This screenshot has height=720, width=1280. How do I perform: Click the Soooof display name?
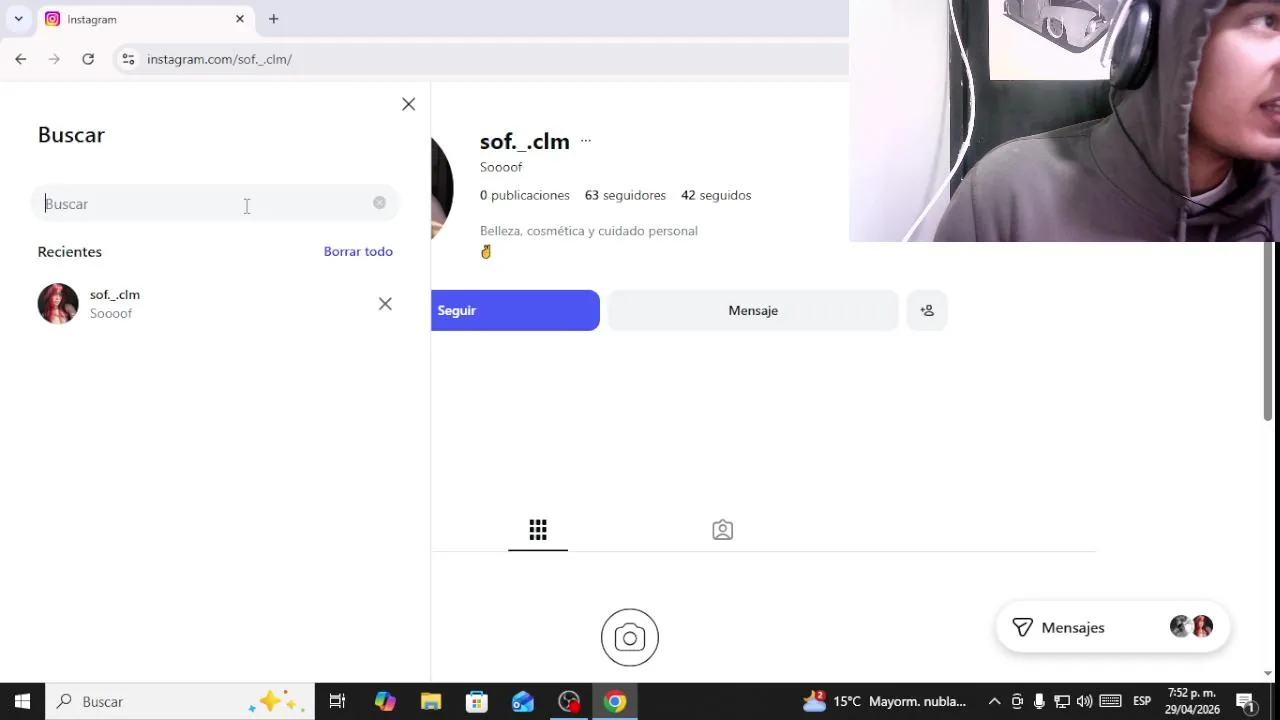(x=501, y=167)
